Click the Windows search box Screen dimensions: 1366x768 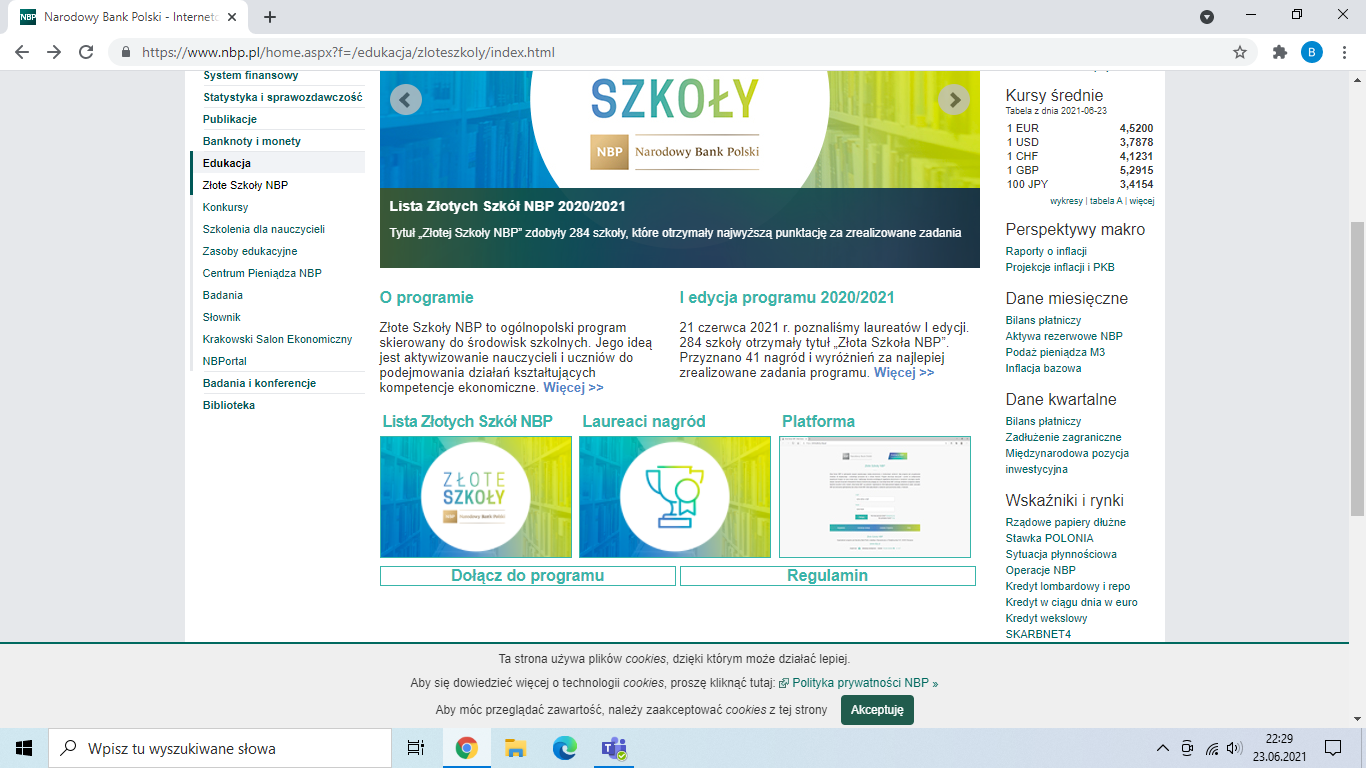[x=220, y=748]
